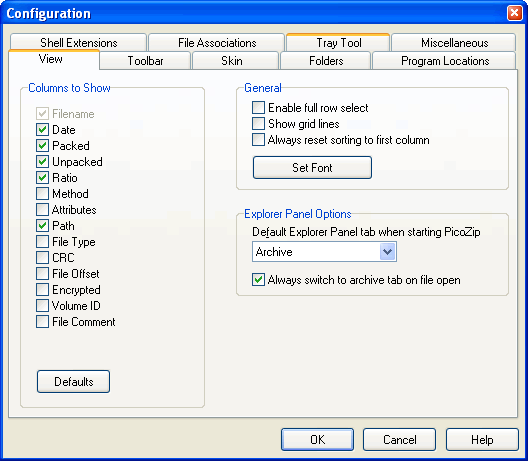528x461 pixels.
Task: Switch to the Toolbar tab
Action: (x=145, y=61)
